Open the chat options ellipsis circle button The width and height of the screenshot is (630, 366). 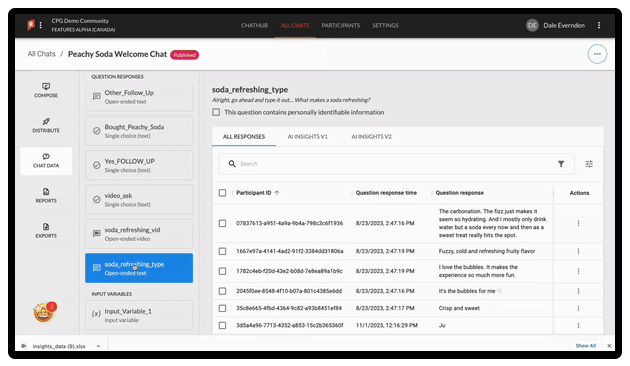(597, 54)
